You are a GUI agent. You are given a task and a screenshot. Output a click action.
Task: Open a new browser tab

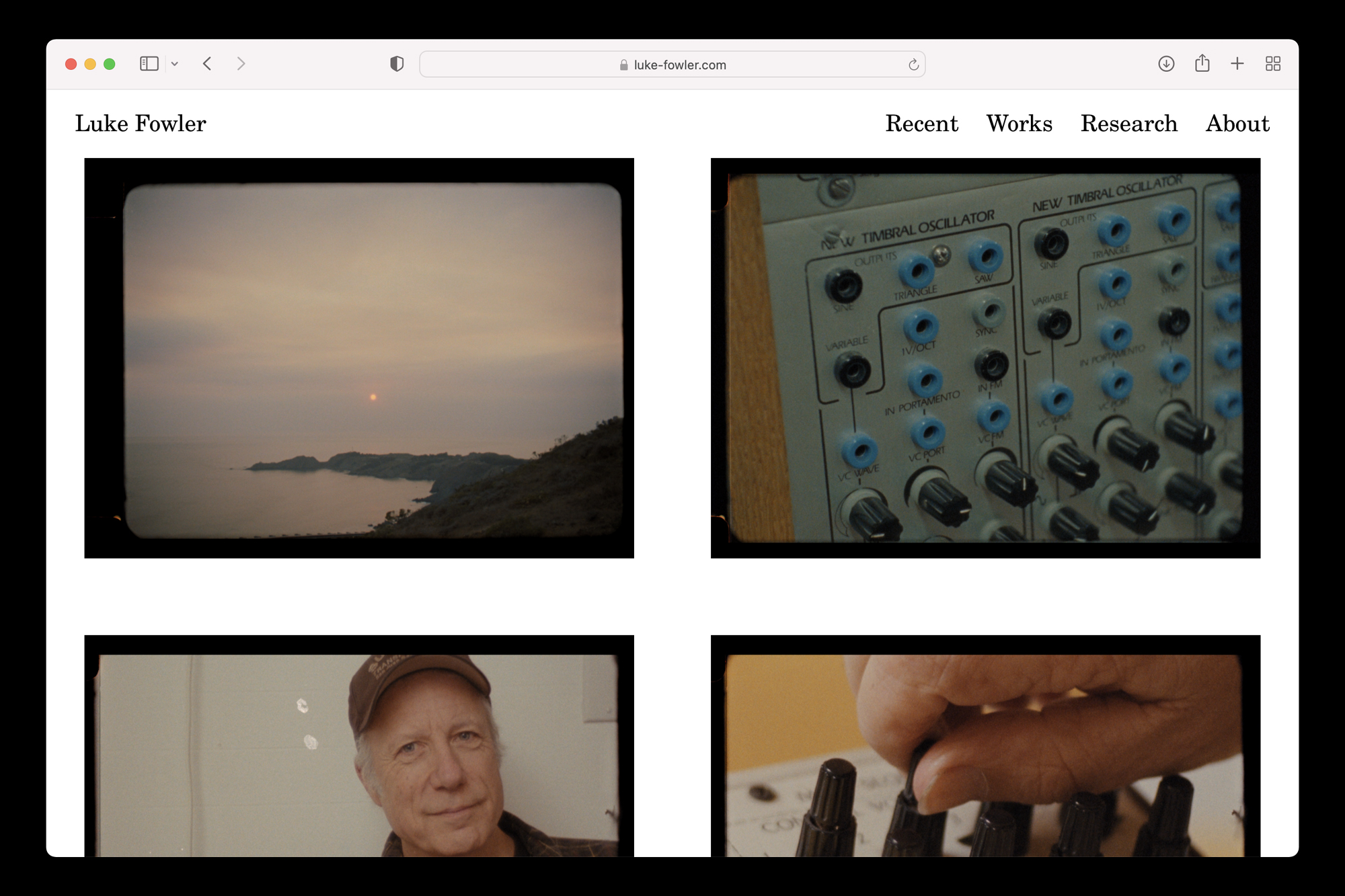point(1237,64)
